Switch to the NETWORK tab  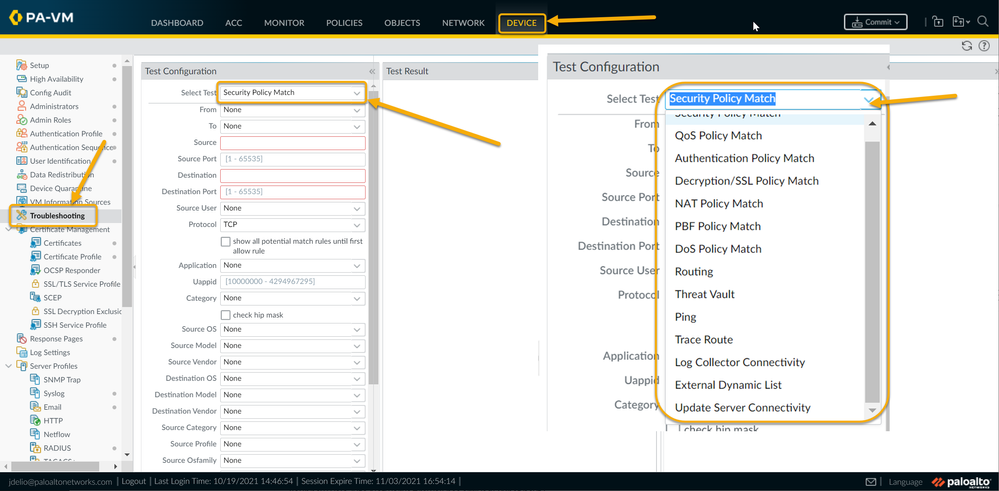point(463,23)
